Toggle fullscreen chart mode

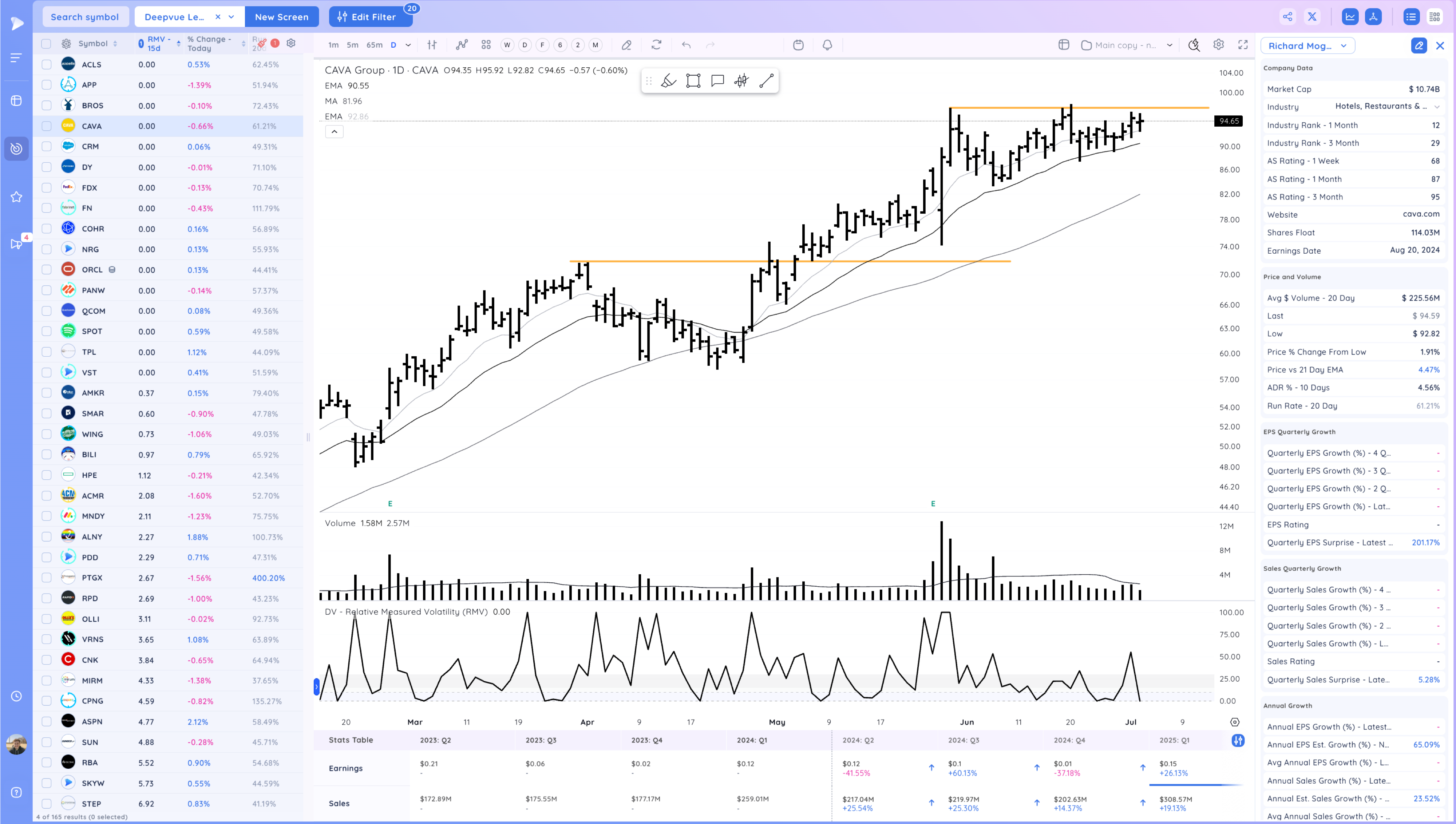(1243, 45)
